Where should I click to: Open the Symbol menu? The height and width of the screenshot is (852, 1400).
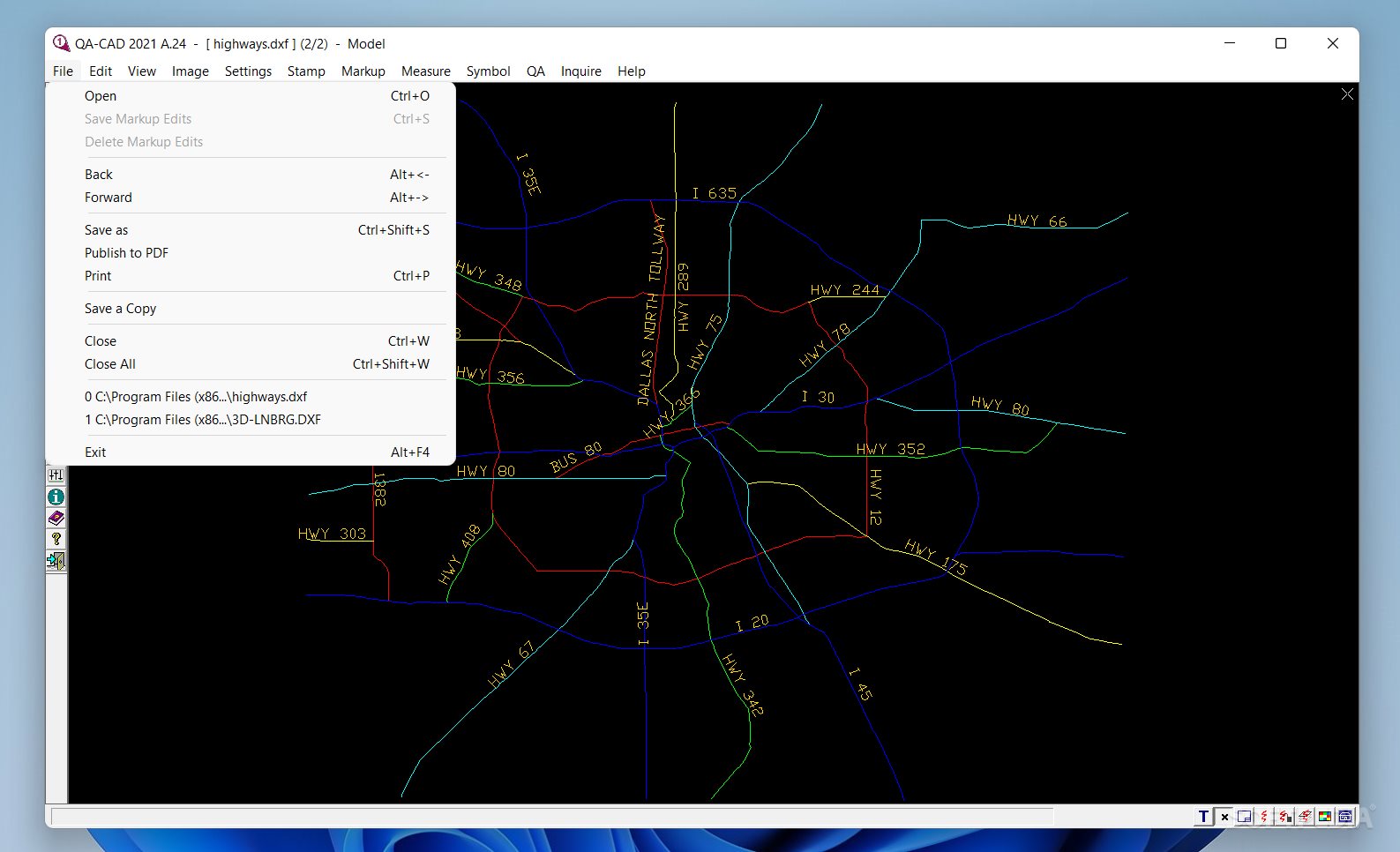(x=489, y=71)
